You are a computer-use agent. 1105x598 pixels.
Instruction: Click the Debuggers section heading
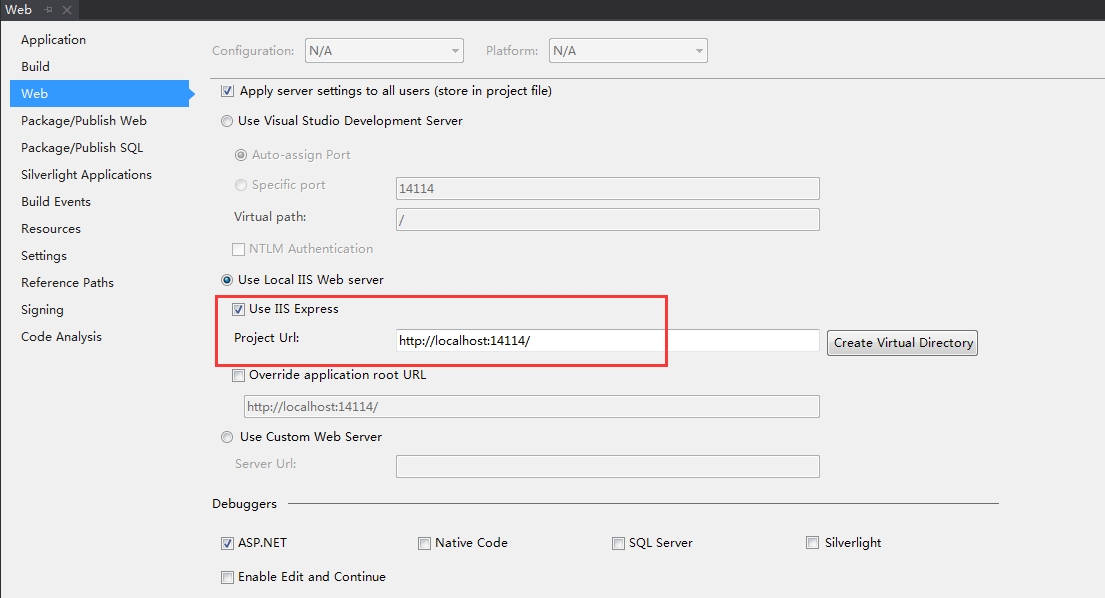(x=245, y=504)
